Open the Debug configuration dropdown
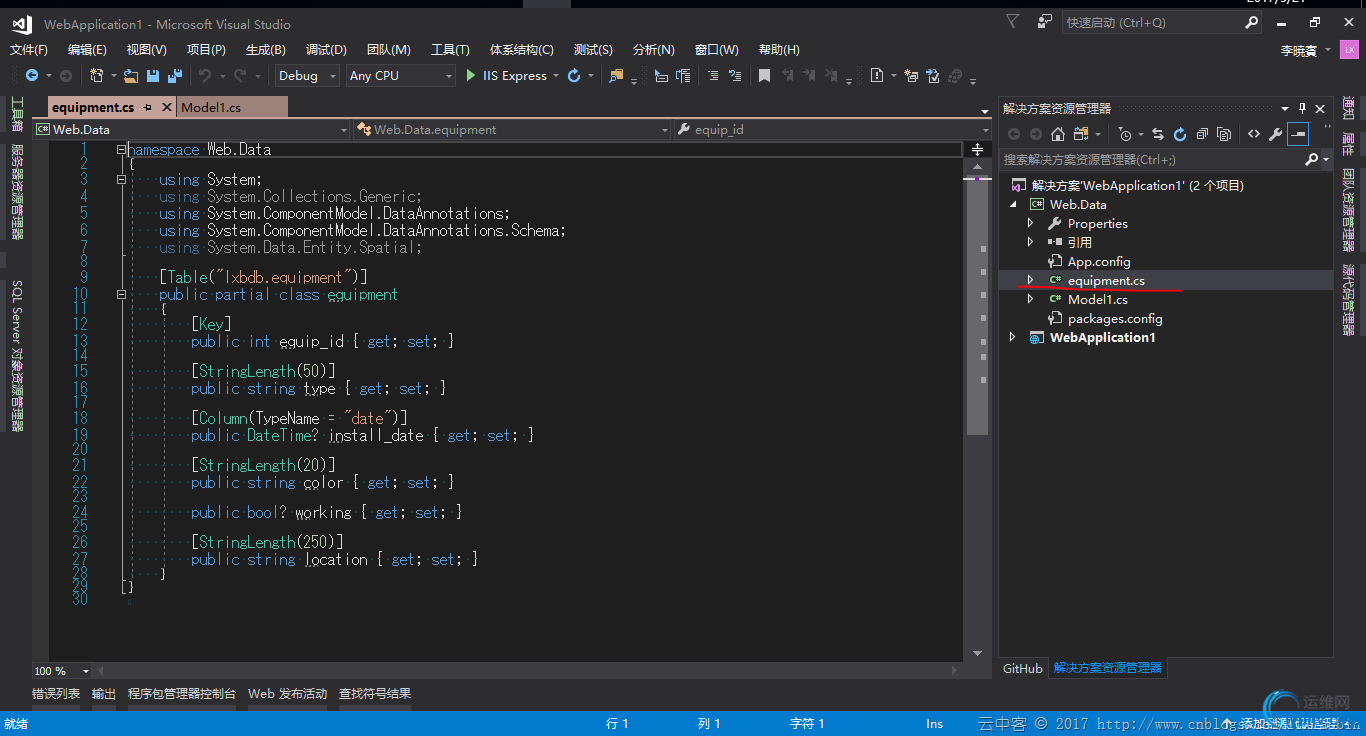The image size is (1366, 736). 306,76
